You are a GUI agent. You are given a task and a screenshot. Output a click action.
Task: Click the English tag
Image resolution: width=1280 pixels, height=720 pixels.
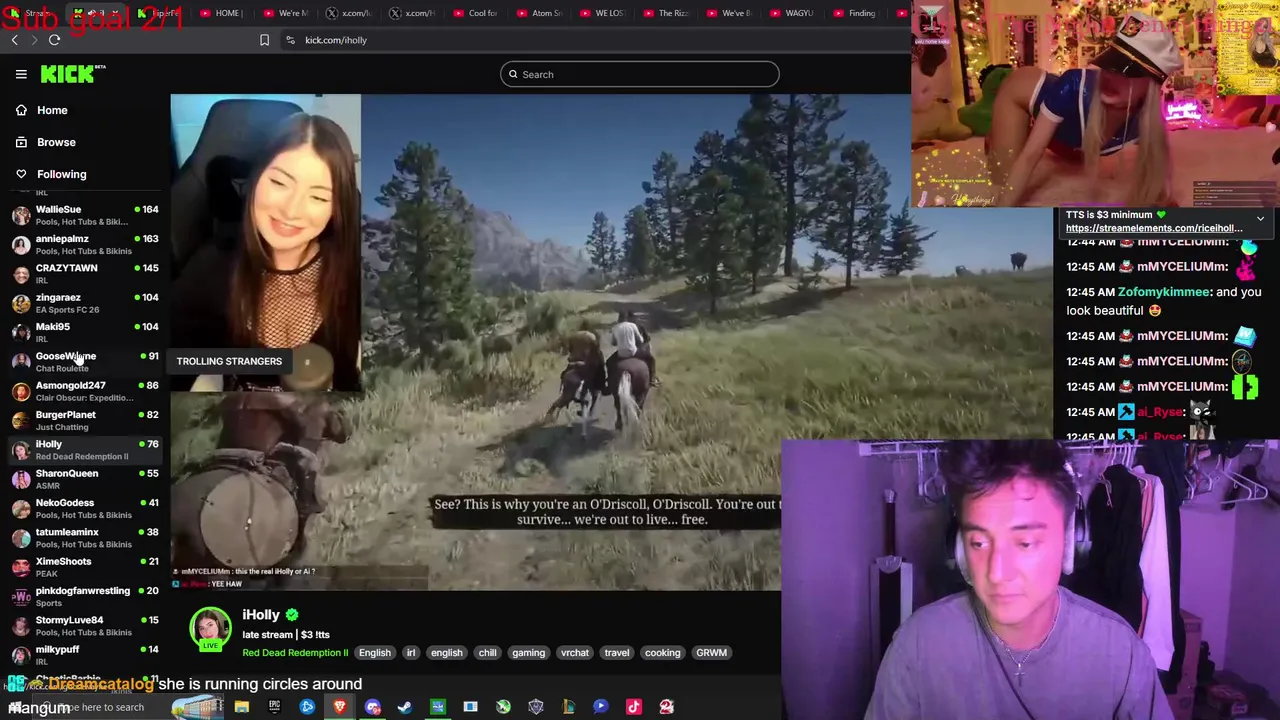pos(375,653)
